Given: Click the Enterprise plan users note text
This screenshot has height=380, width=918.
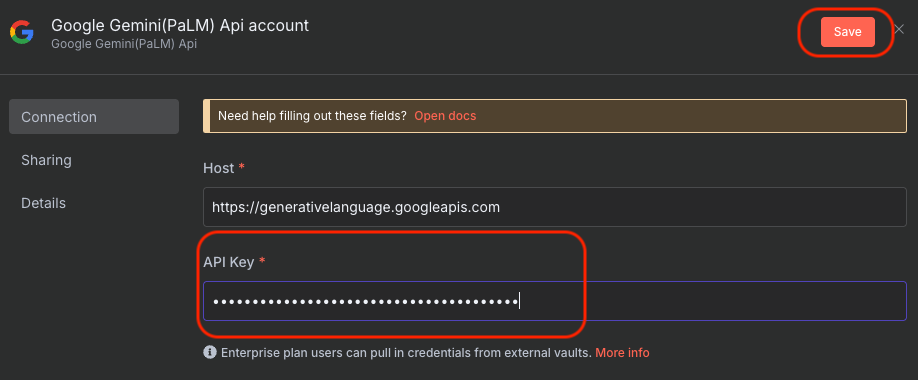Looking at the screenshot, I should pyautogui.click(x=406, y=352).
